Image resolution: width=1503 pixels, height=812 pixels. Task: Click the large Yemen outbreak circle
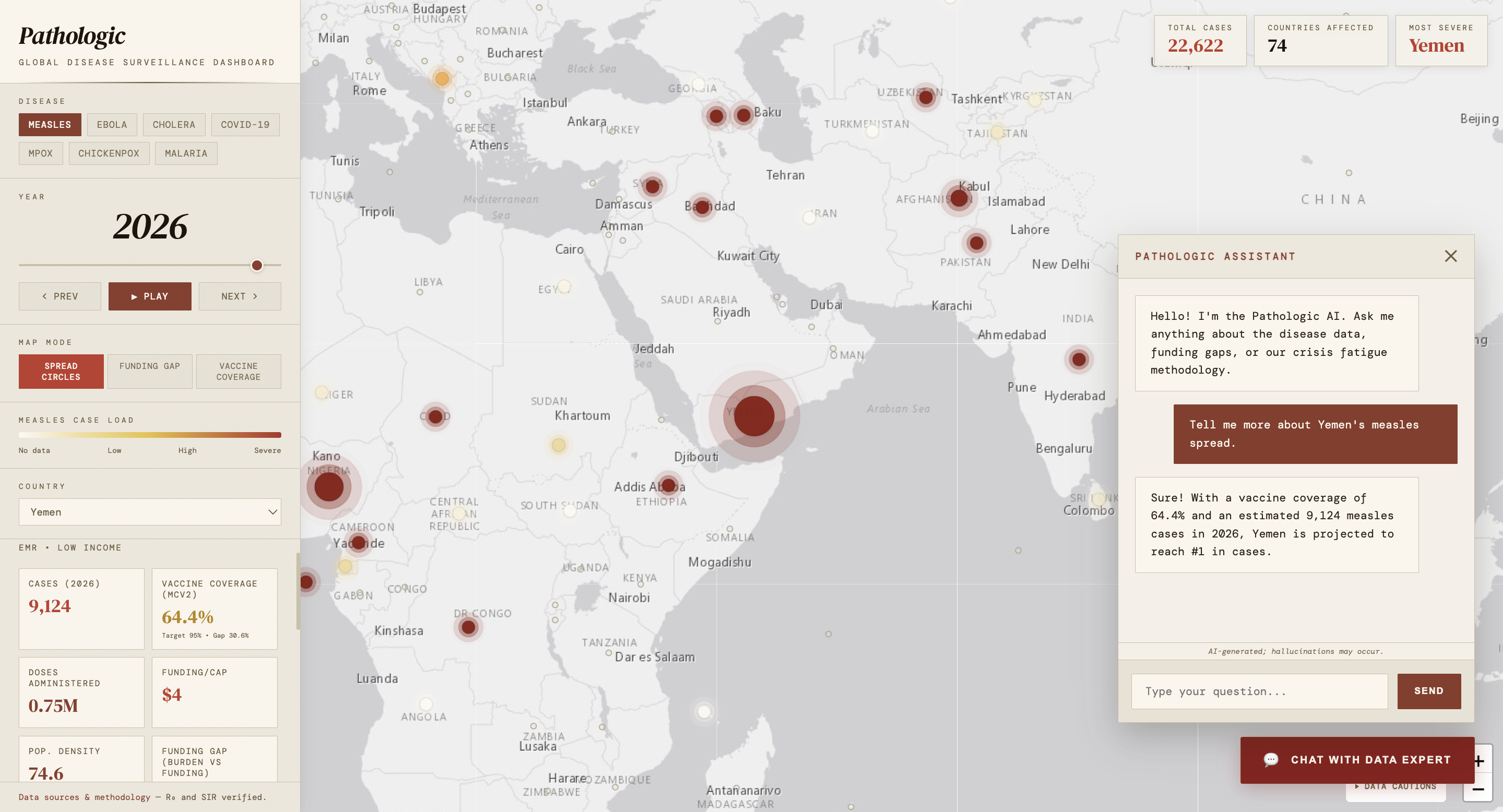pyautogui.click(x=754, y=416)
